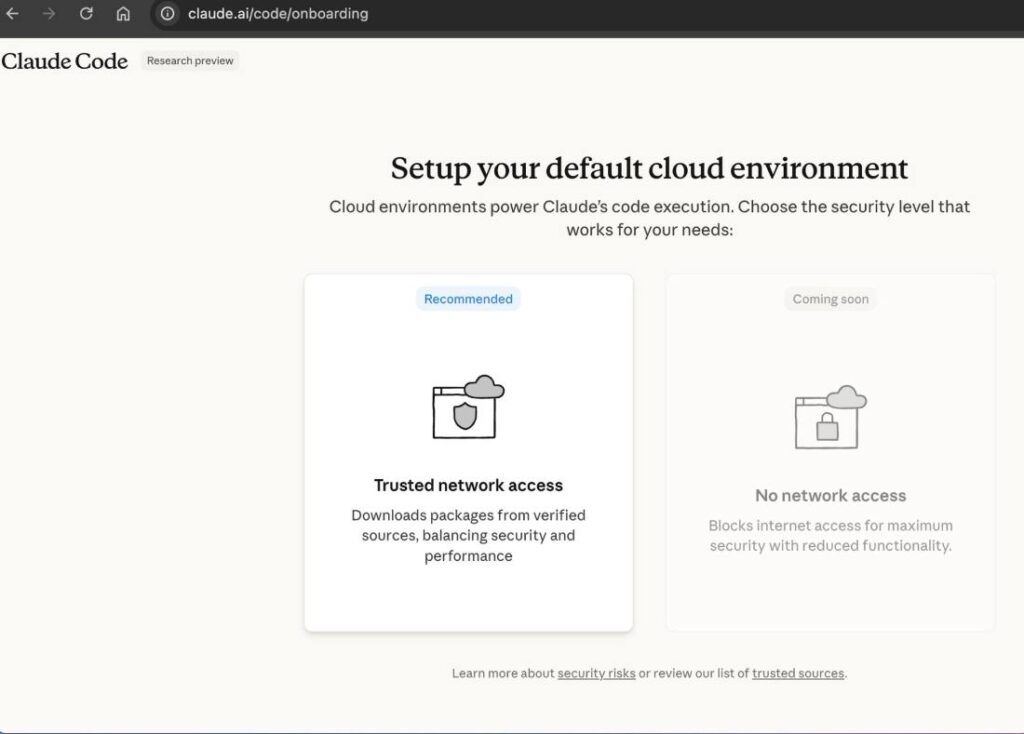Viewport: 1024px width, 734px height.
Task: Click the No network access heading text
Action: (830, 495)
